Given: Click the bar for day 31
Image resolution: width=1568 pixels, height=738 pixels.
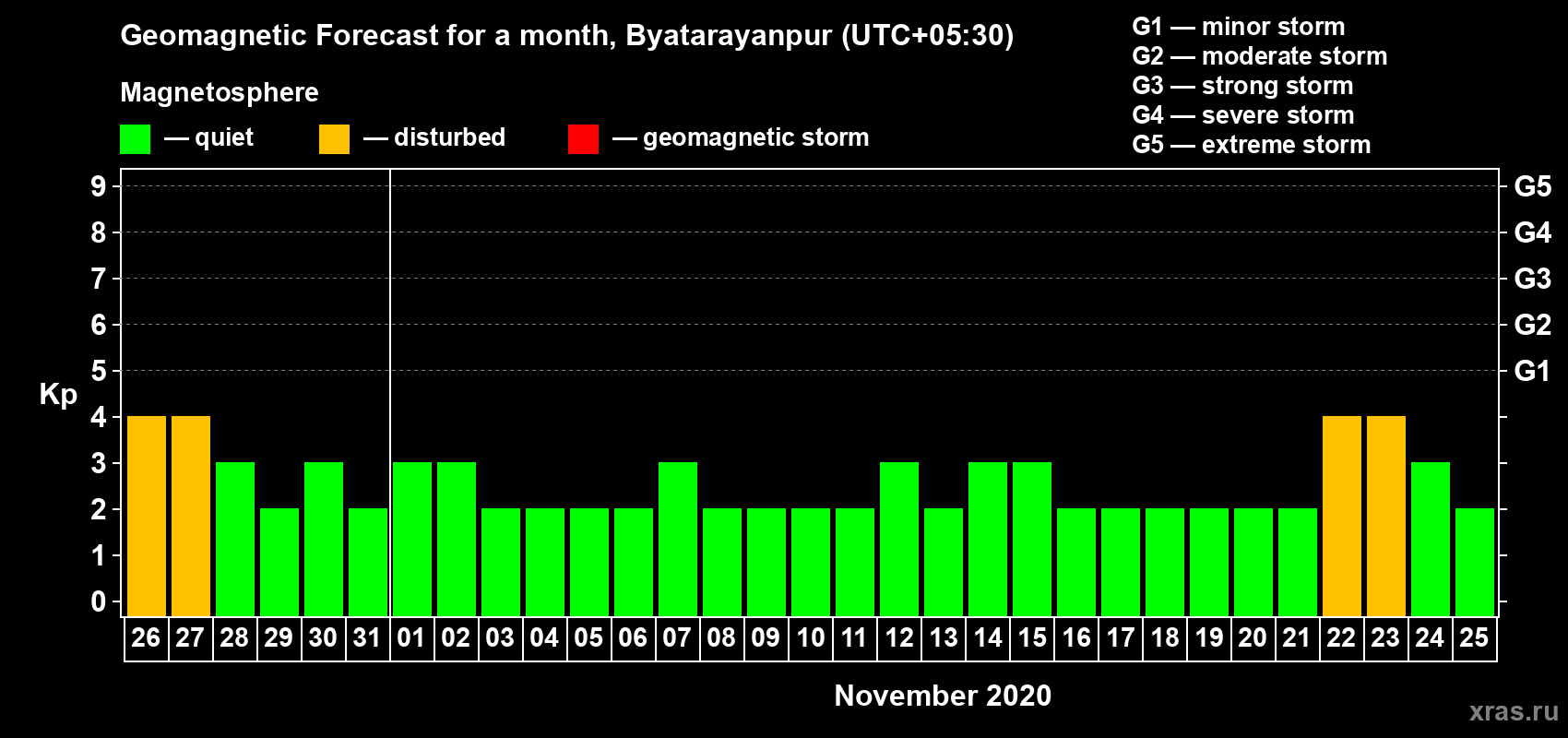Looking at the screenshot, I should [368, 562].
